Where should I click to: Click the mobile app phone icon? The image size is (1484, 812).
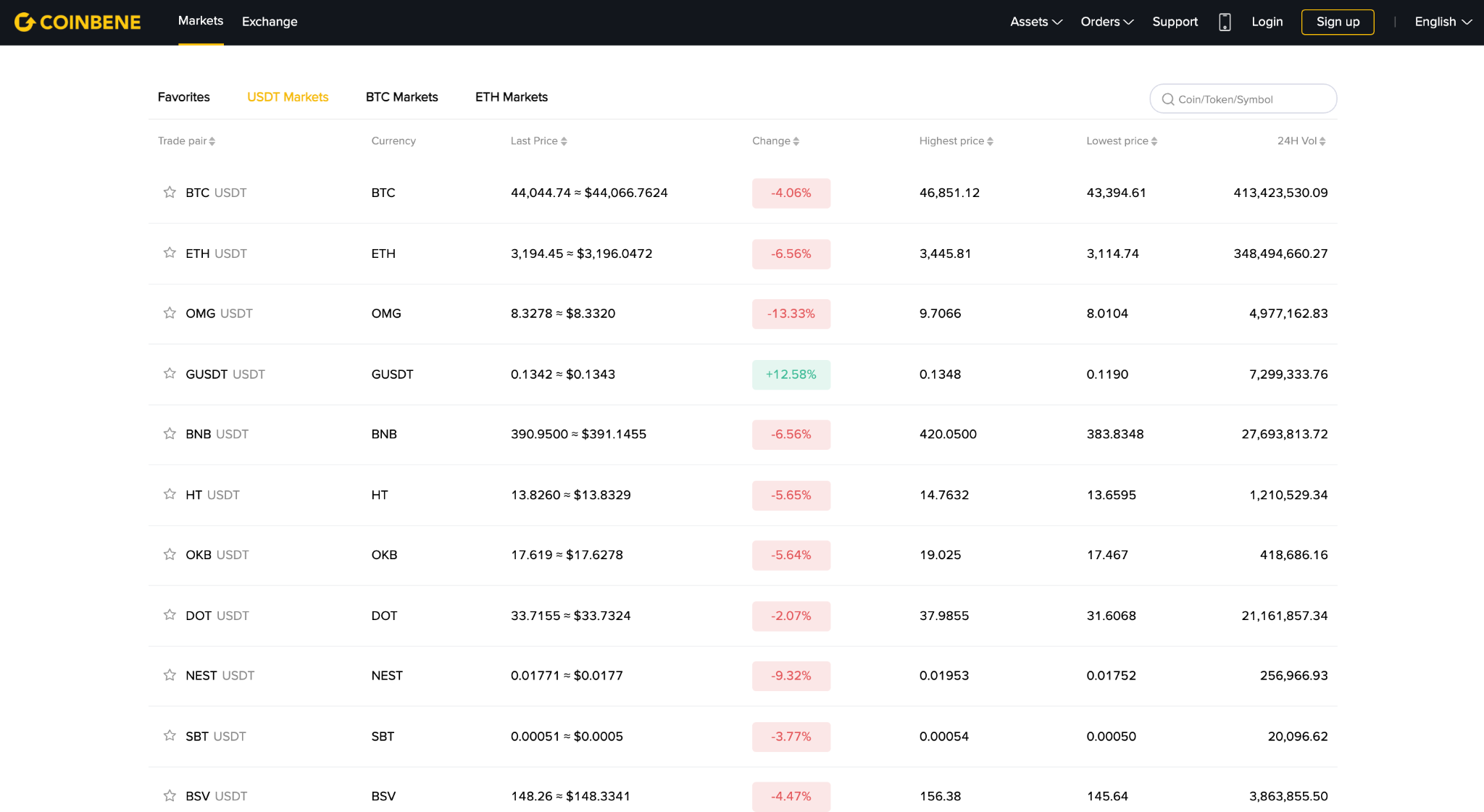[1225, 22]
